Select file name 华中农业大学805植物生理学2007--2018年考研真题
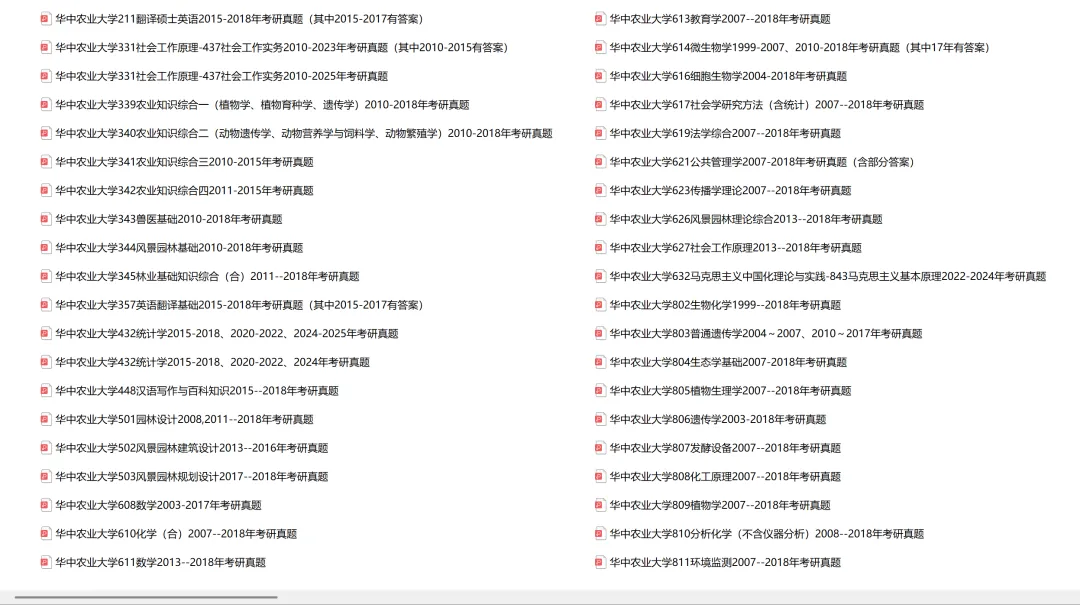This screenshot has width=1080, height=605. [730, 391]
